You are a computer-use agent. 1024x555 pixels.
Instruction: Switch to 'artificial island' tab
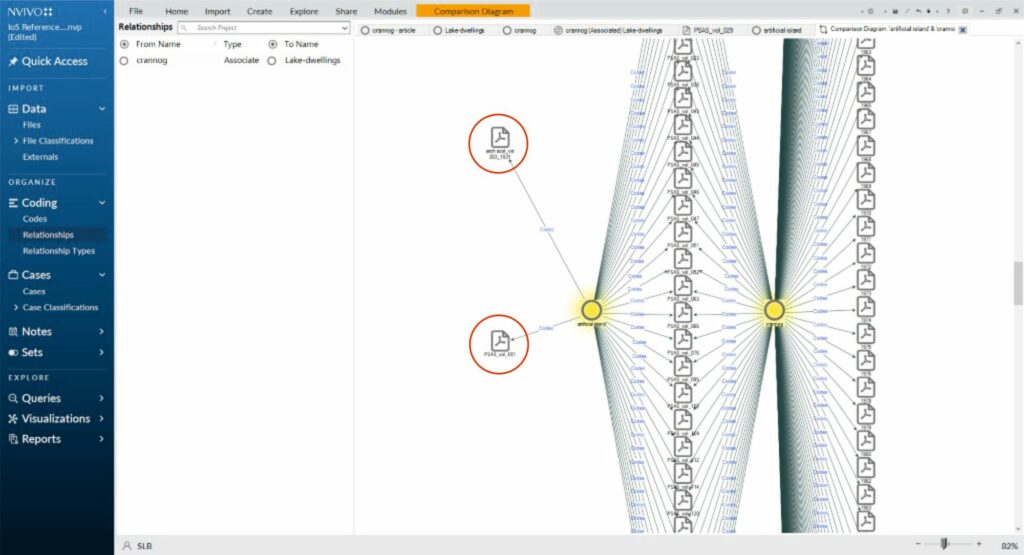click(777, 30)
